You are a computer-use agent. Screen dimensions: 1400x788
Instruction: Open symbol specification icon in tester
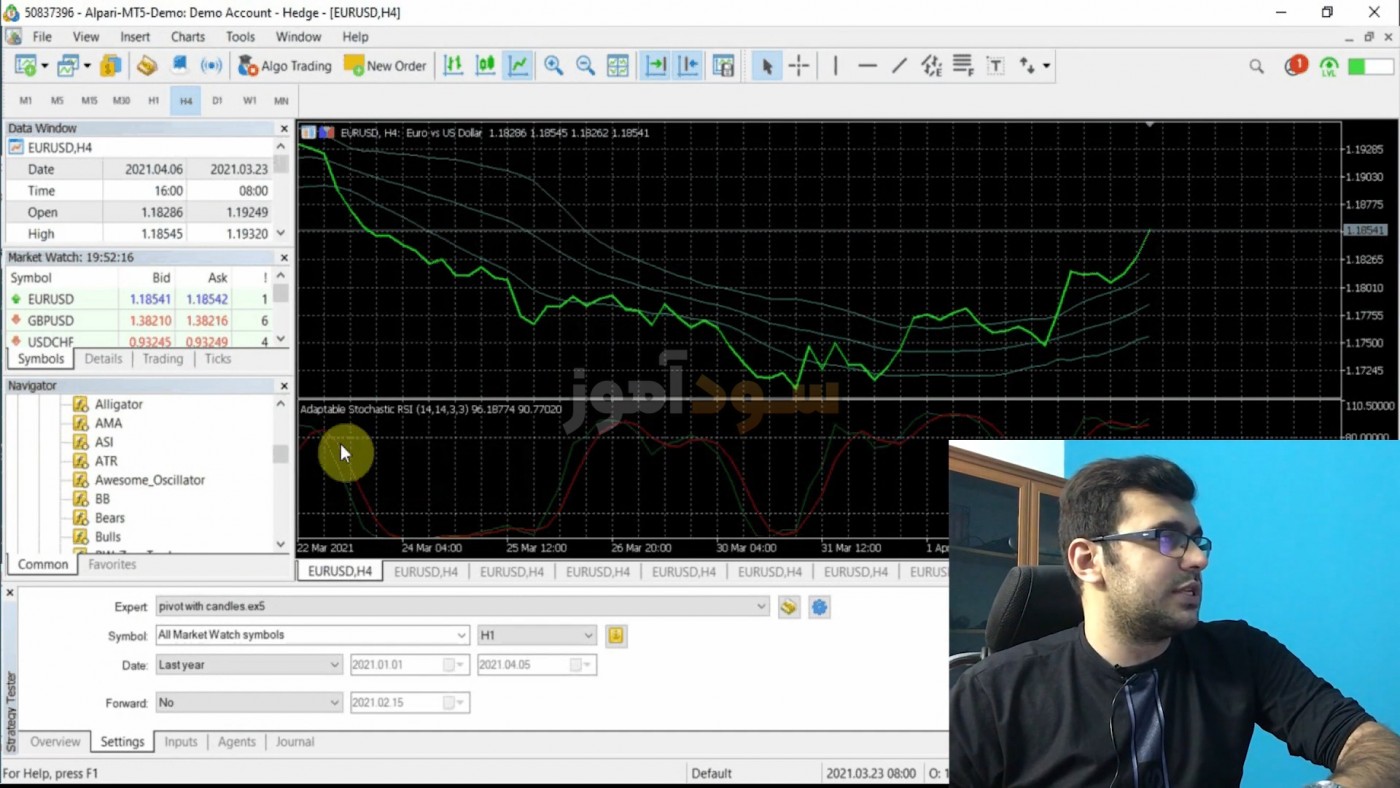pos(616,635)
